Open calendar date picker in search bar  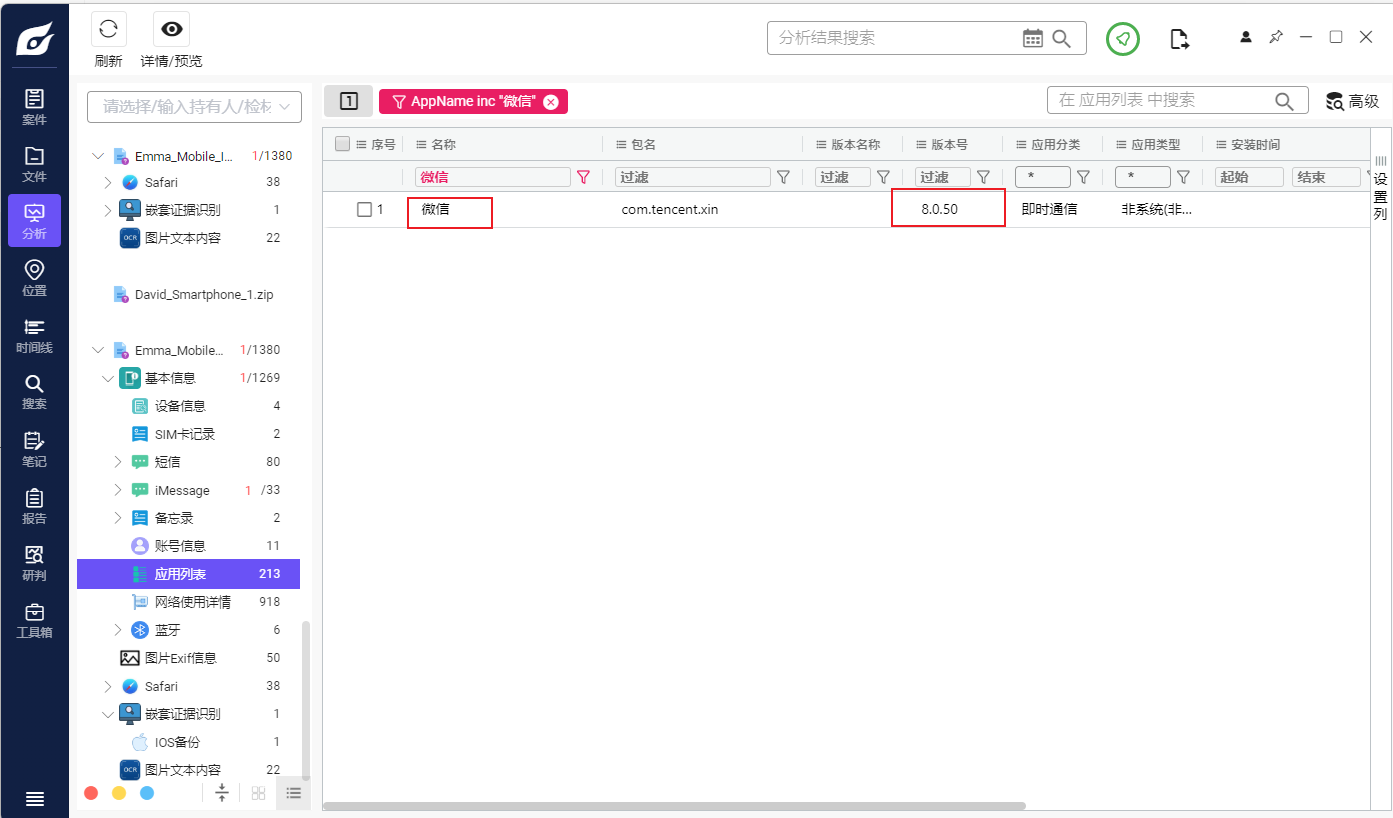(1033, 38)
